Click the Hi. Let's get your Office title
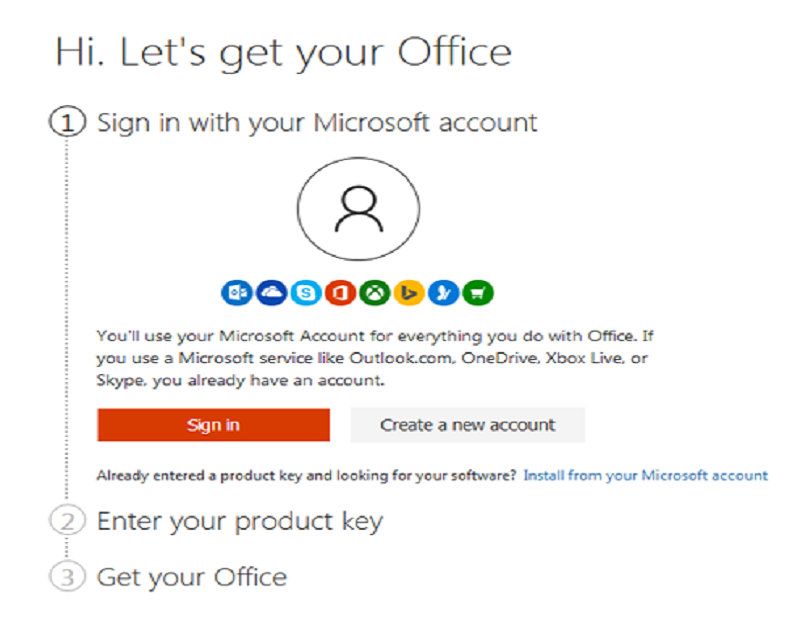The height and width of the screenshot is (632, 808). click(283, 52)
